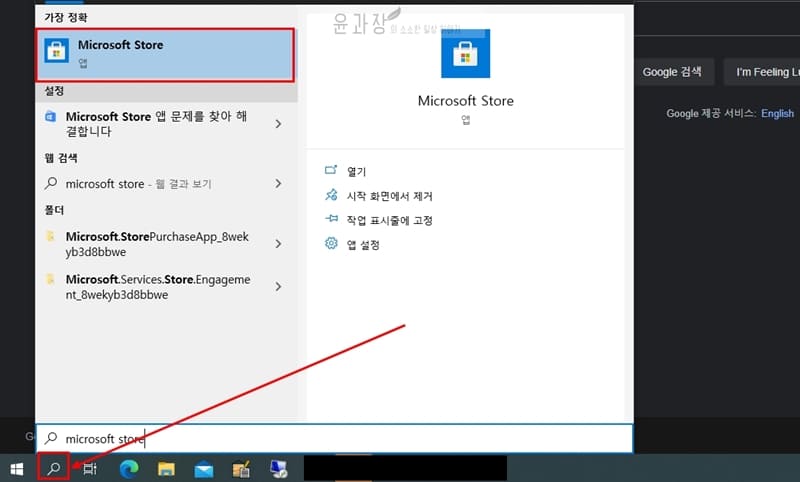The height and width of the screenshot is (482, 800).
Task: Click the taskbar search magnifier icon
Action: click(x=54, y=468)
